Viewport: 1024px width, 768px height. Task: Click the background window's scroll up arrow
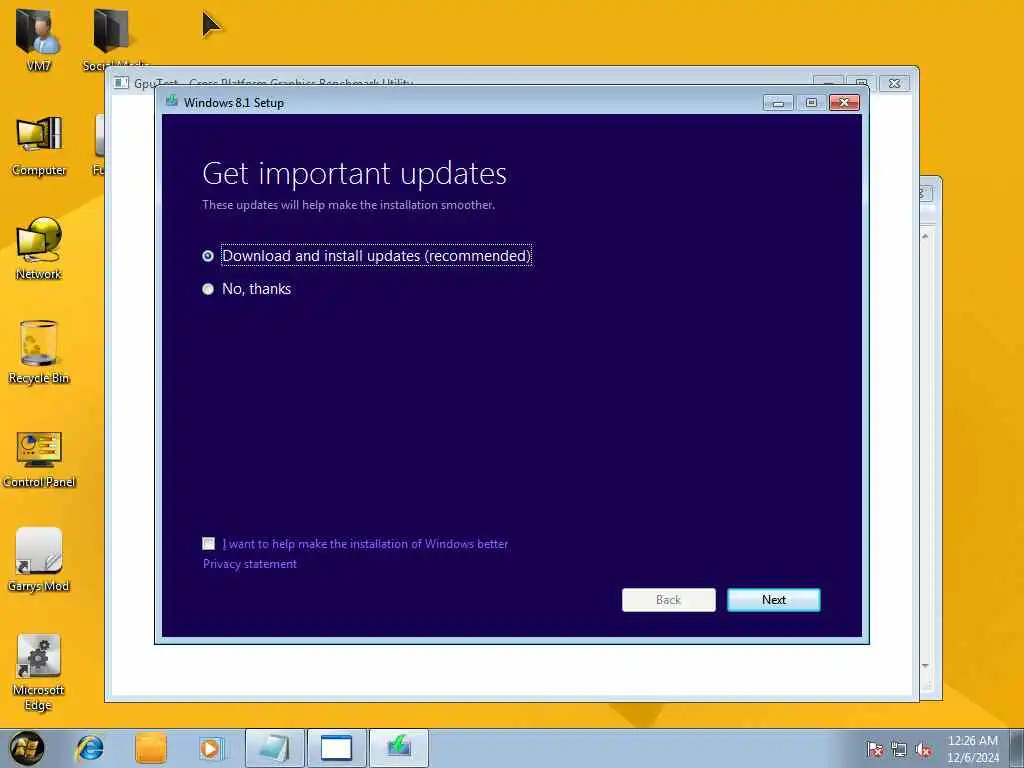click(x=925, y=236)
